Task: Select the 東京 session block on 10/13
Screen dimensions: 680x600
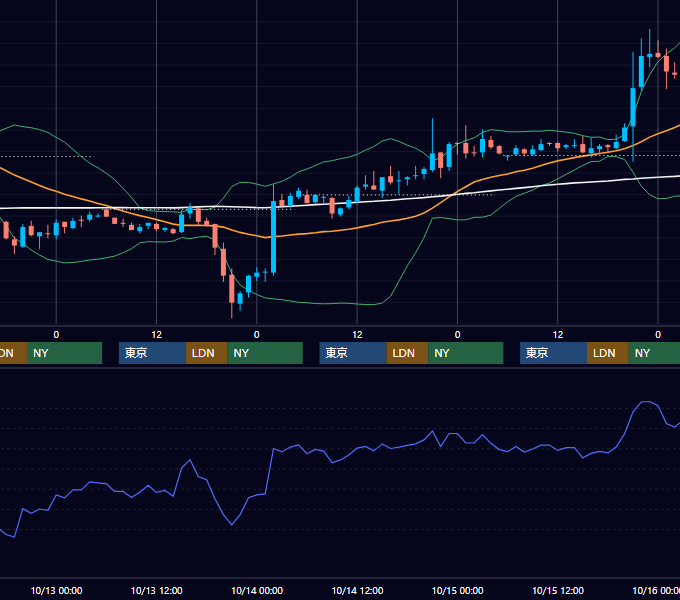Action: pos(152,353)
